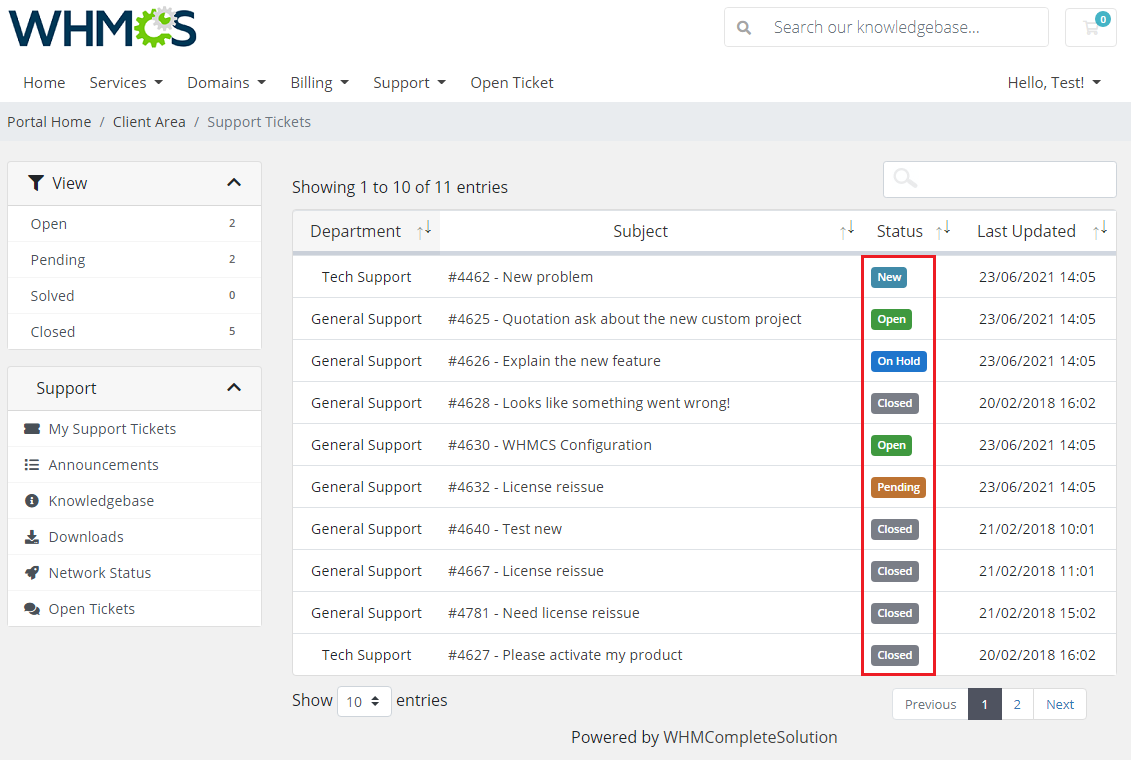The width and height of the screenshot is (1131, 760).
Task: Open the Services dropdown menu
Action: [126, 83]
